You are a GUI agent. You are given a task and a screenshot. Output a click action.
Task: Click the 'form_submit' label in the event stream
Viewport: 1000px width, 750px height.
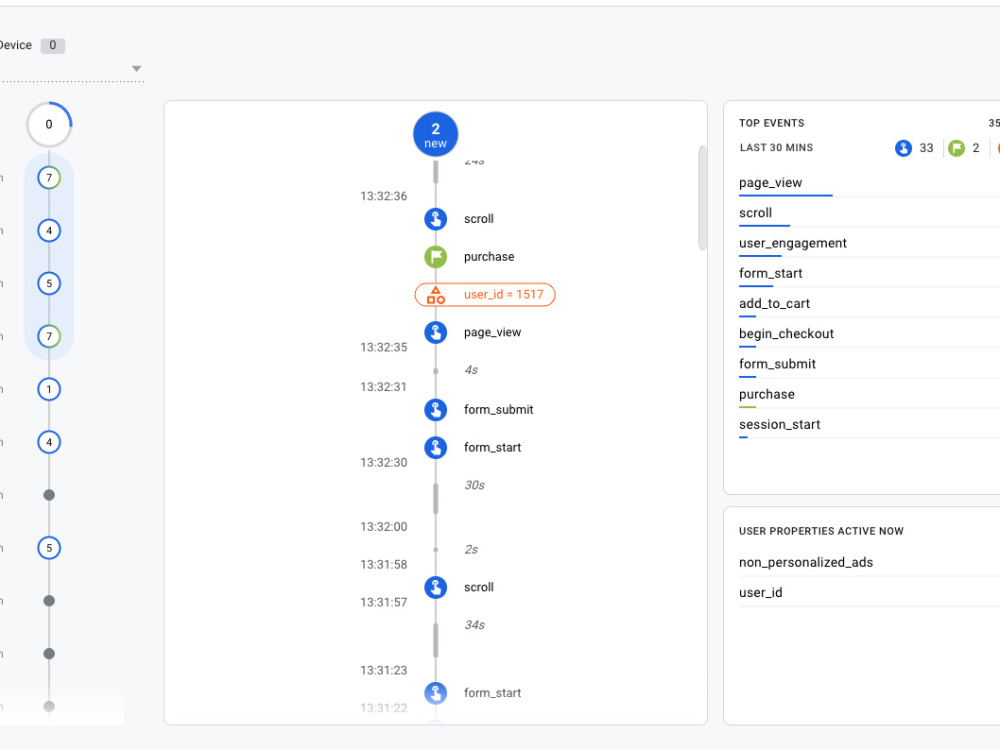pyautogui.click(x=499, y=409)
